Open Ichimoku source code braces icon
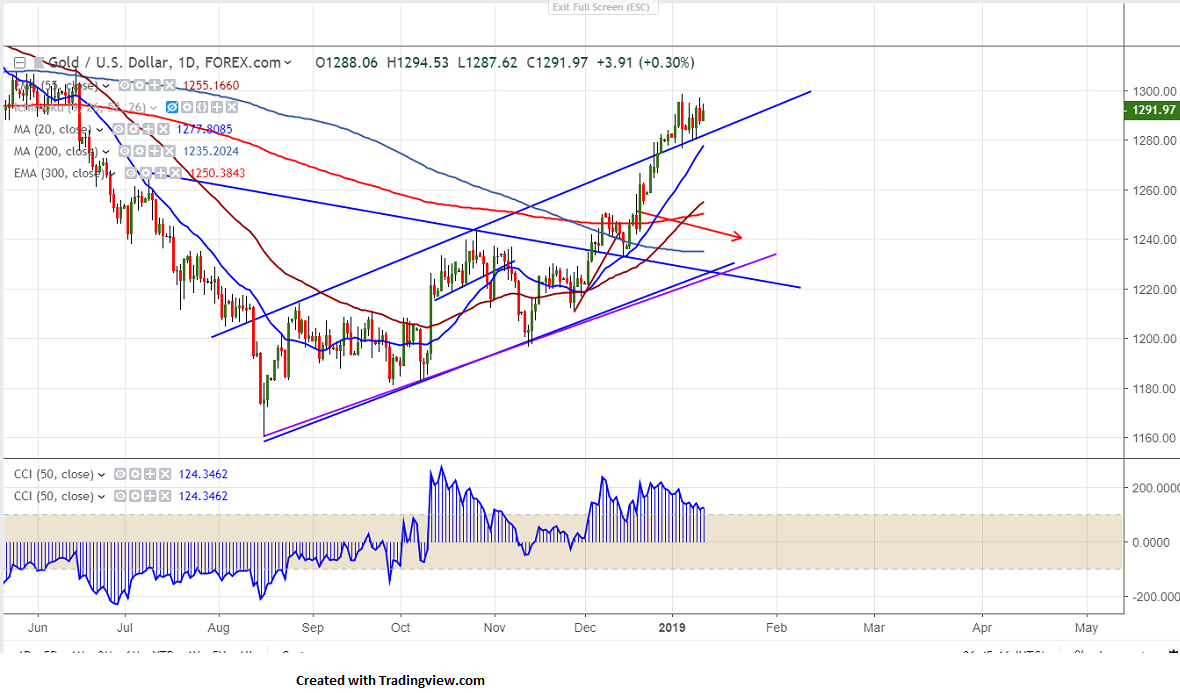The image size is (1180, 693). [202, 108]
